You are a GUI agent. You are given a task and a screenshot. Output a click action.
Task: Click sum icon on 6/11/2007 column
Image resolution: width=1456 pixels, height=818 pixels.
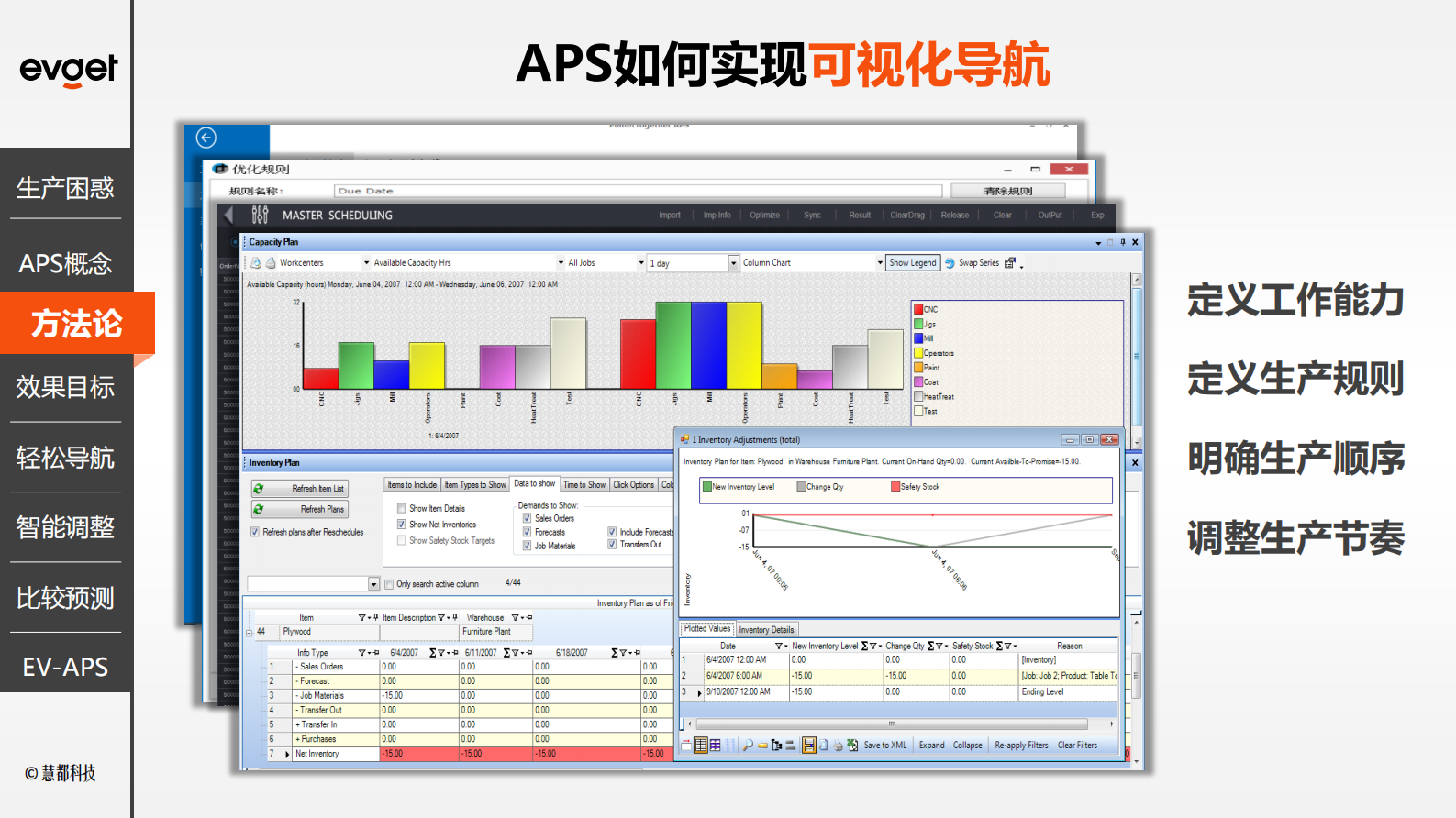(x=506, y=652)
